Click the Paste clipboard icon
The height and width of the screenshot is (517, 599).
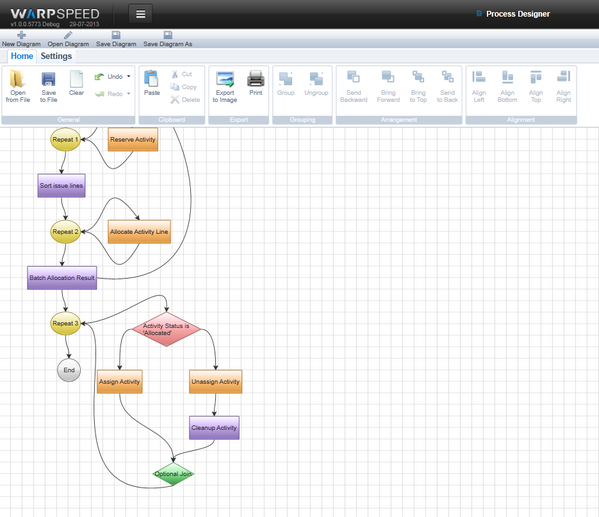pos(152,78)
